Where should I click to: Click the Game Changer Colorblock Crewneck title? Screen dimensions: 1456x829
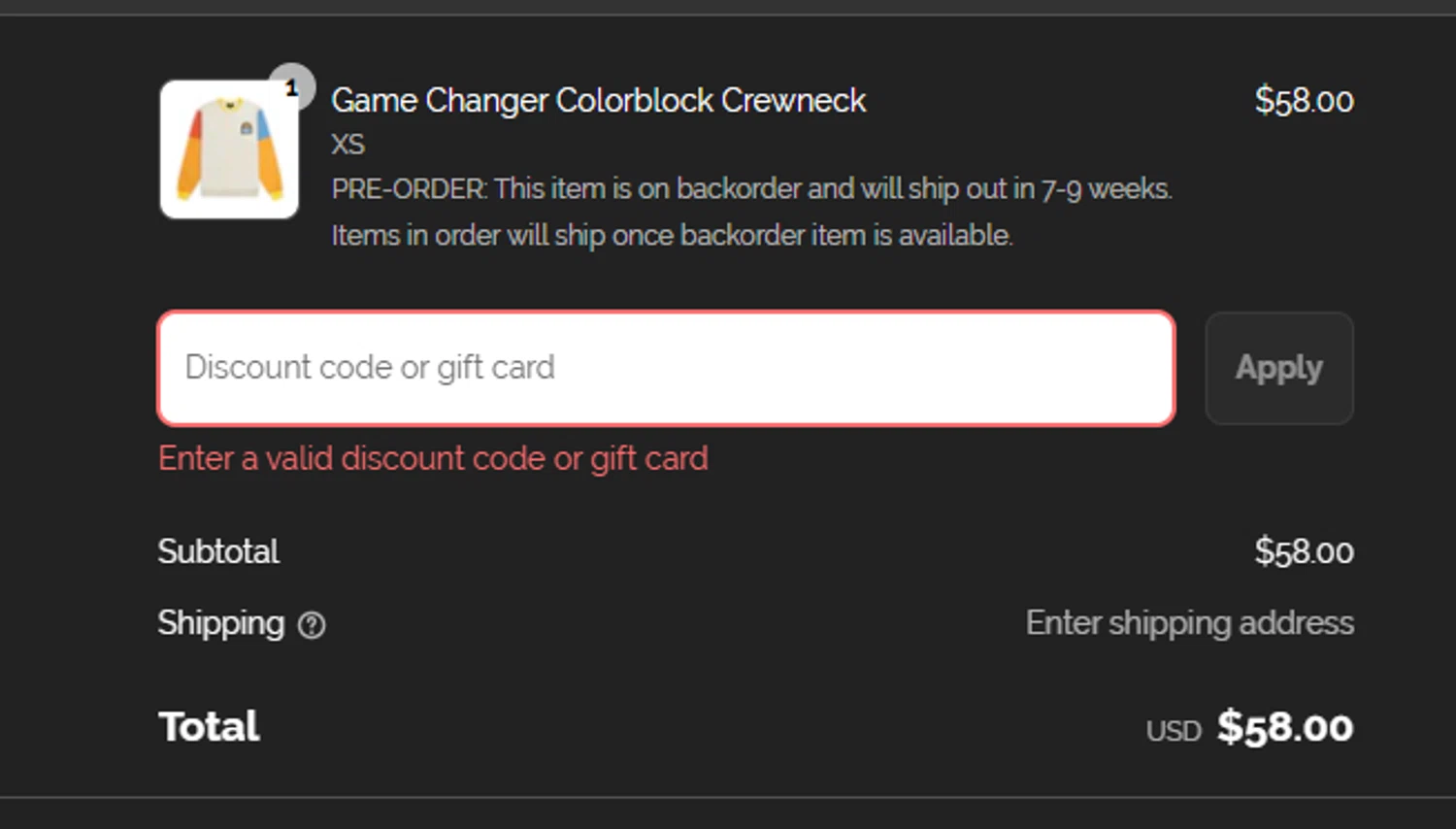[x=598, y=101]
